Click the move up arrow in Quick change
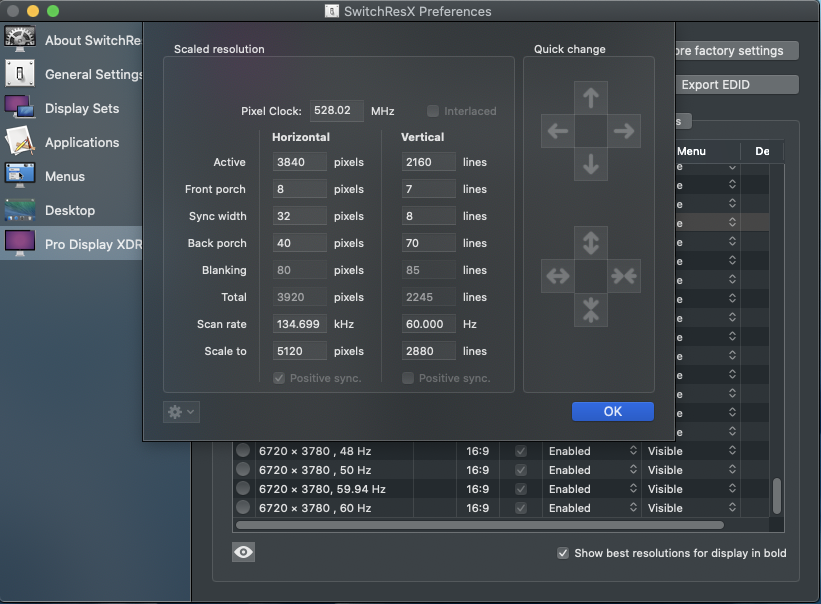Screen dimensions: 821x604 click(591, 98)
